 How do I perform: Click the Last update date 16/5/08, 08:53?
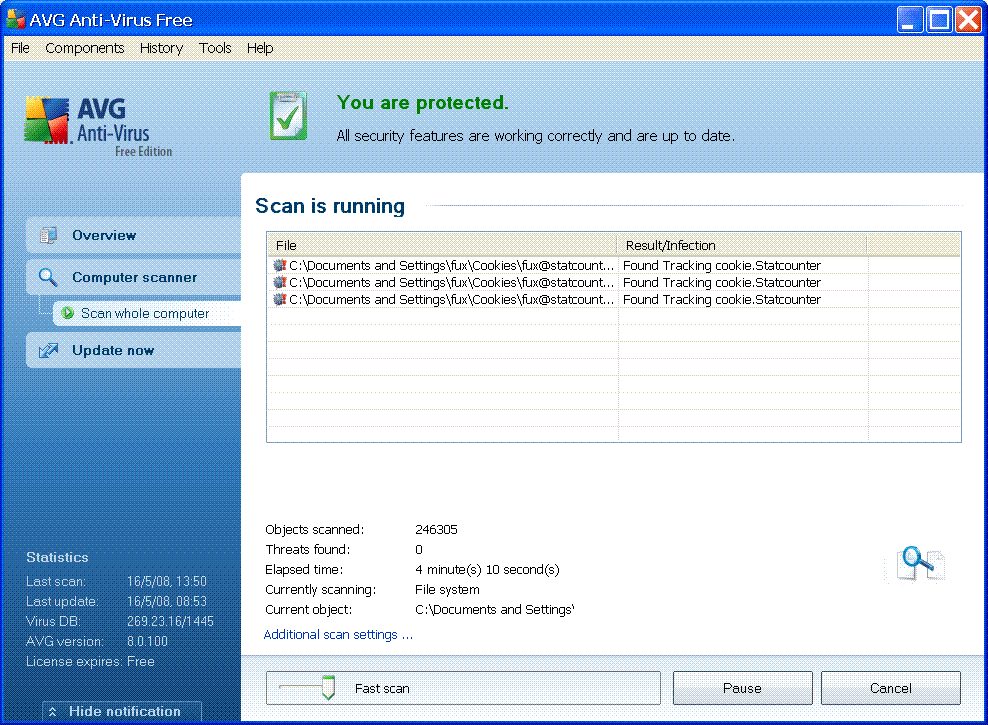point(167,601)
